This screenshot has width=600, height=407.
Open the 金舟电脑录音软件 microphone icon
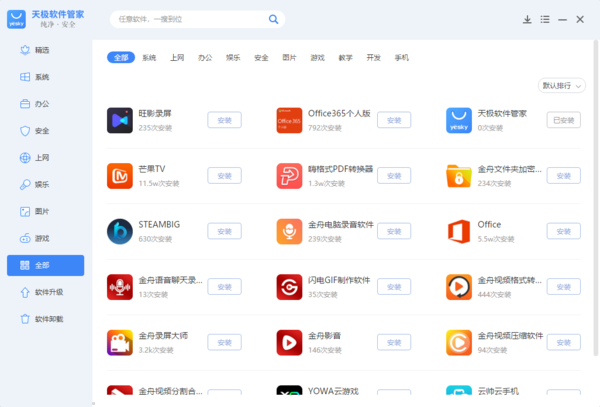click(289, 231)
